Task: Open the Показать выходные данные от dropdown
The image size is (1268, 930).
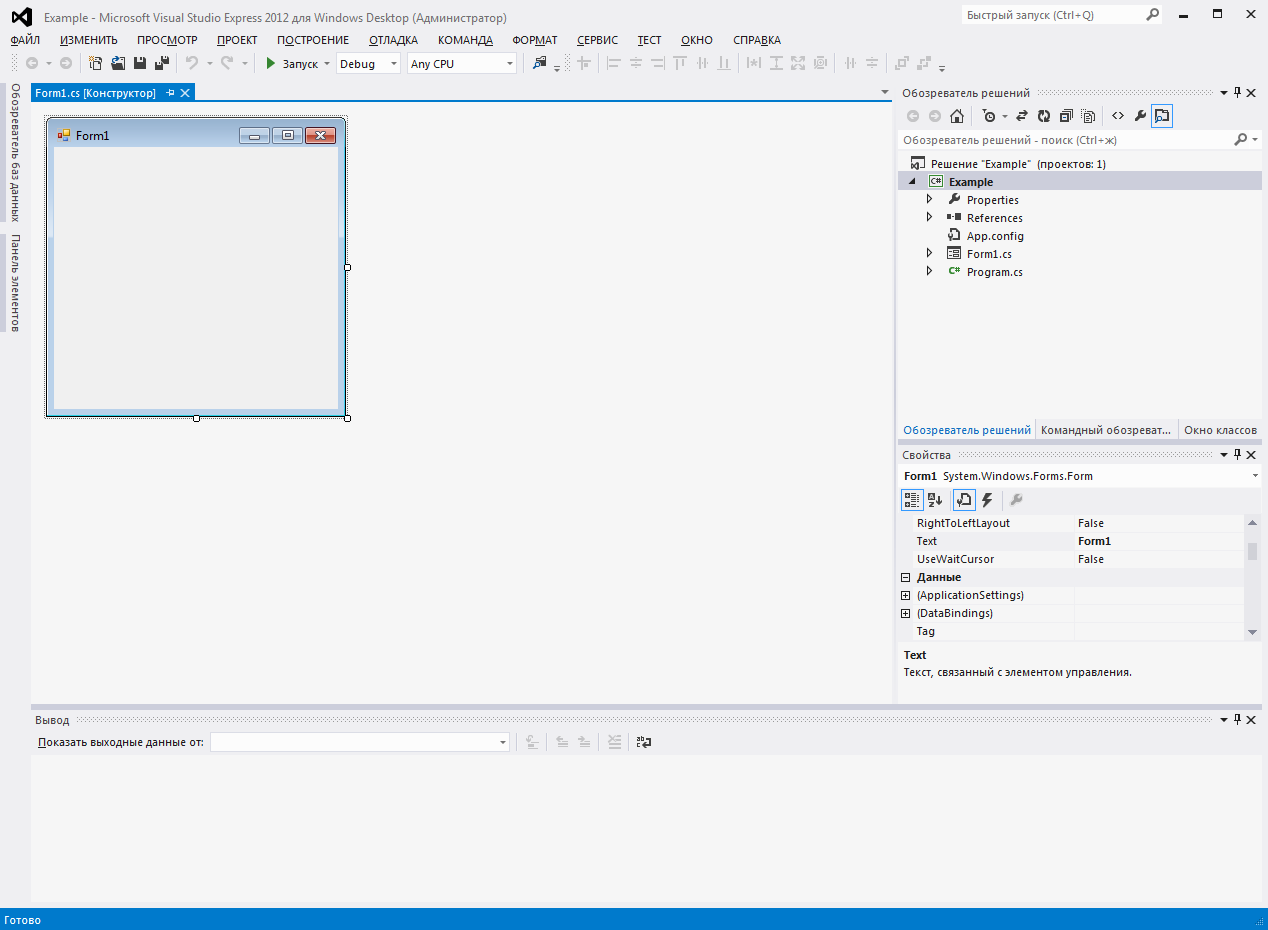Action: [360, 742]
